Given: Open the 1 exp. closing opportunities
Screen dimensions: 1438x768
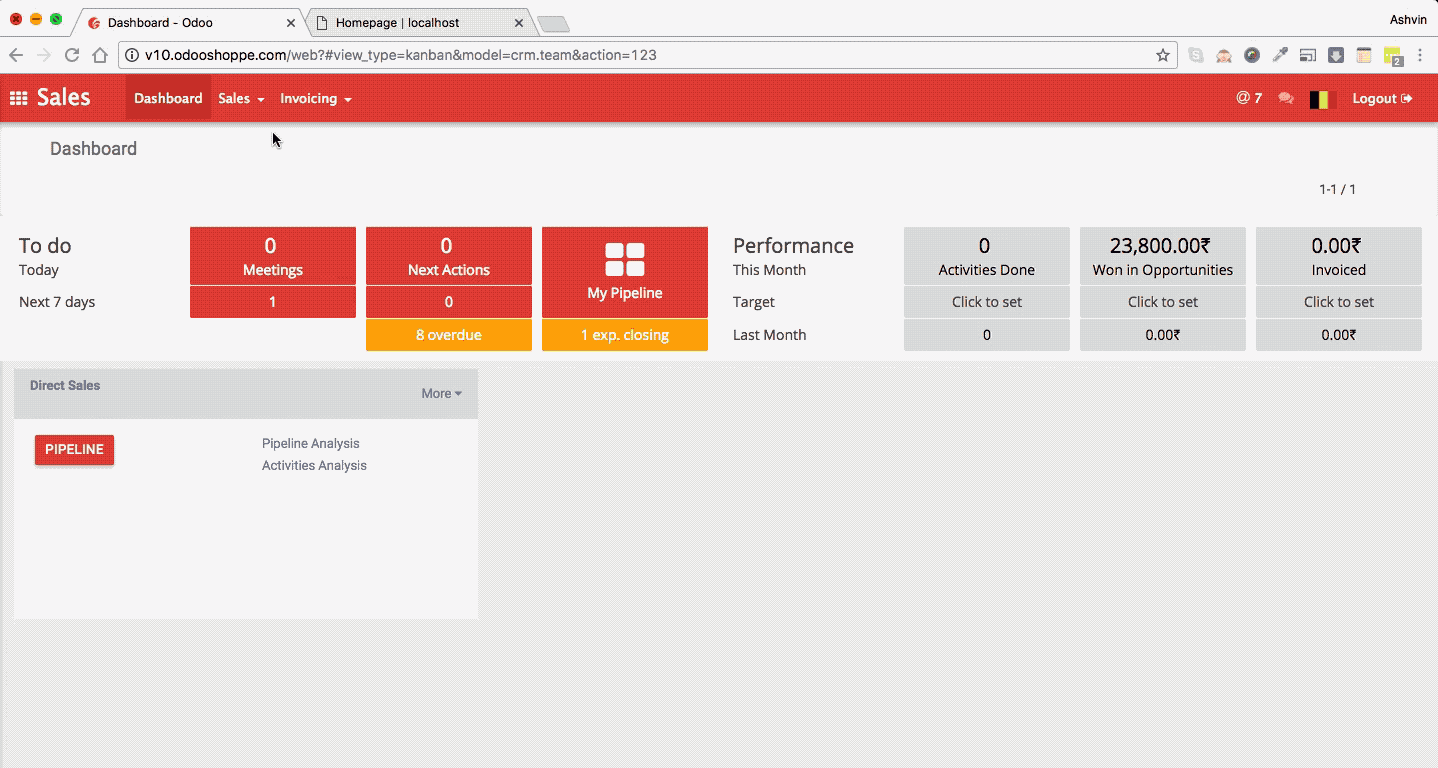Looking at the screenshot, I should [x=625, y=335].
